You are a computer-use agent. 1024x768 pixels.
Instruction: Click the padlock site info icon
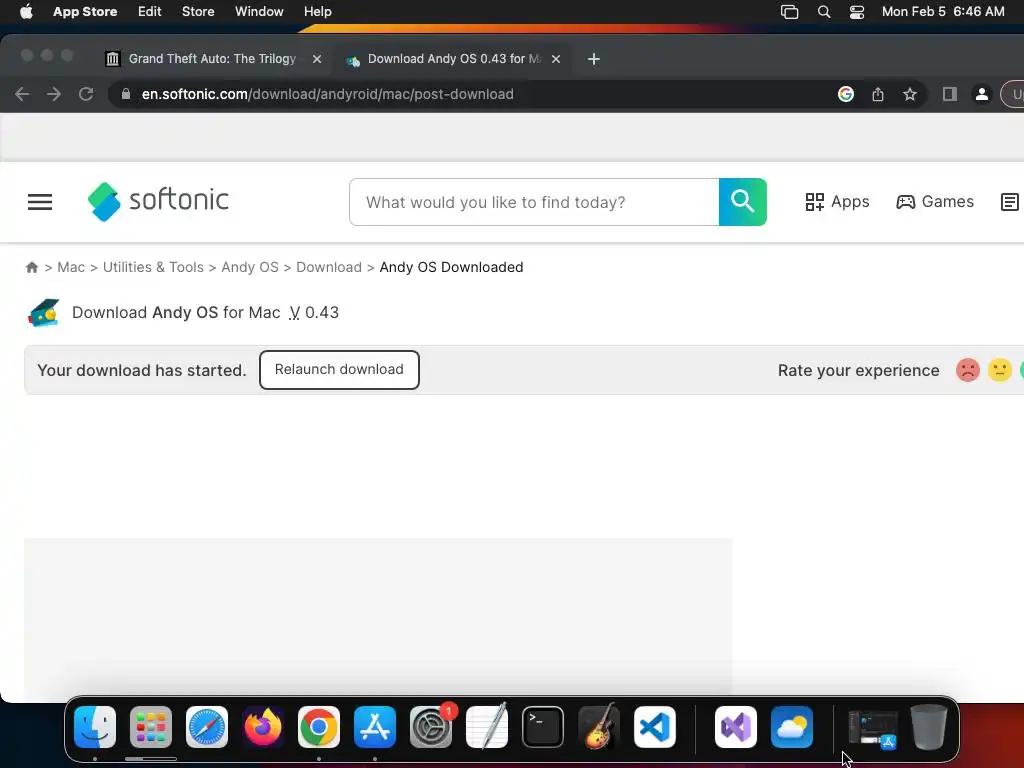pos(125,94)
